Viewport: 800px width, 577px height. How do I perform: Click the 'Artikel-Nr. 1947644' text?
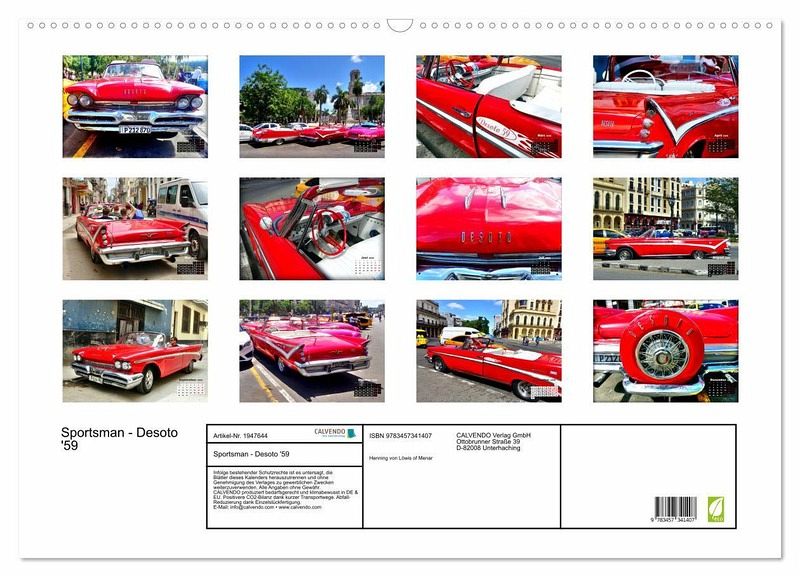click(x=240, y=436)
